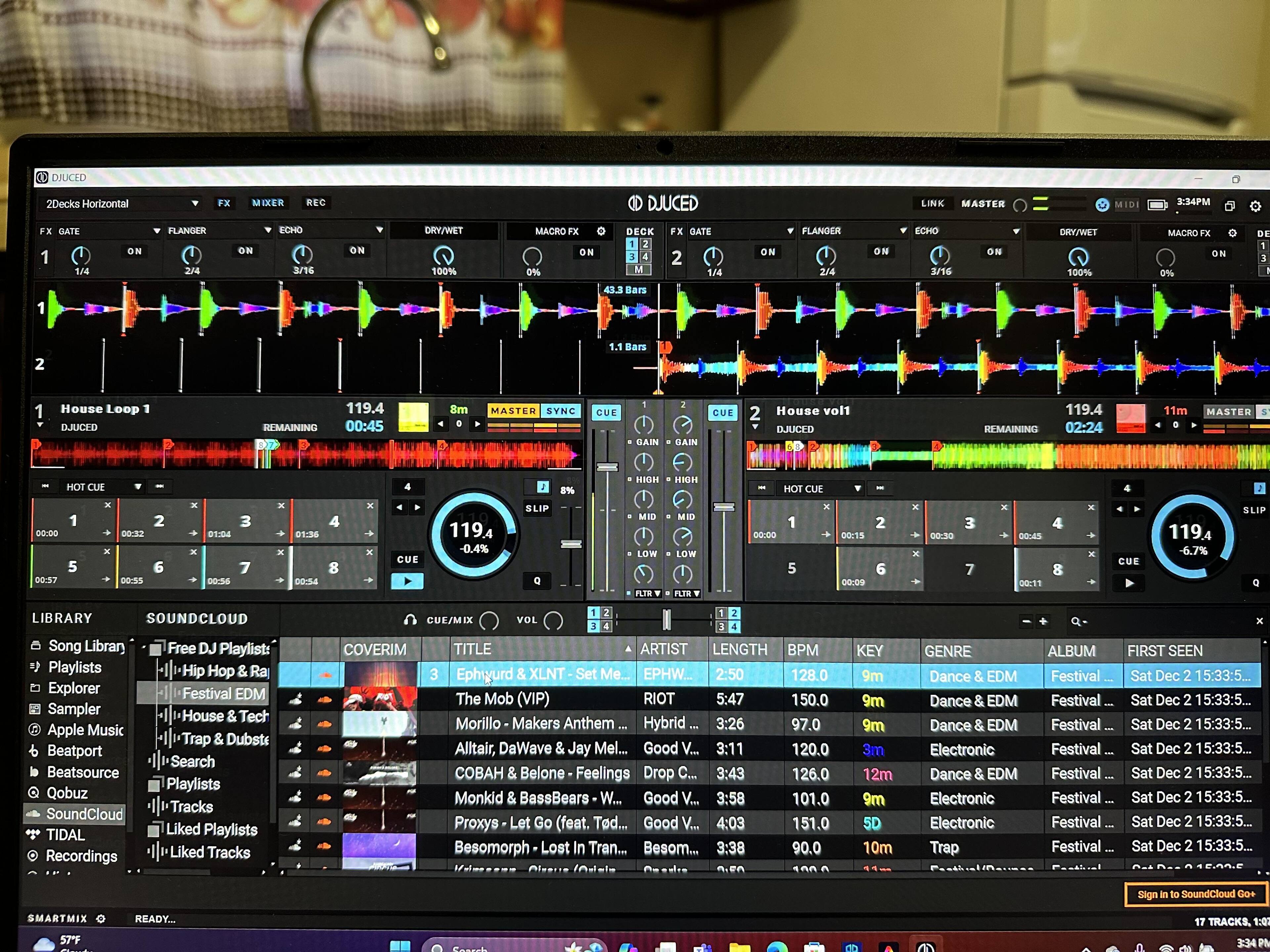Toggle Gate effect ON for deck 1
Viewport: 1270px width, 952px height.
tap(134, 251)
